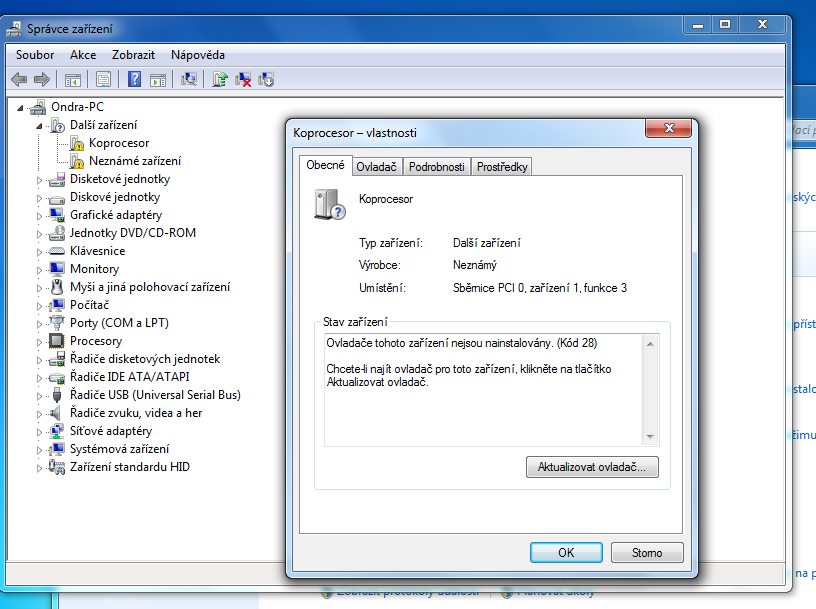
Task: Expand the Počítač node
Action: click(39, 306)
